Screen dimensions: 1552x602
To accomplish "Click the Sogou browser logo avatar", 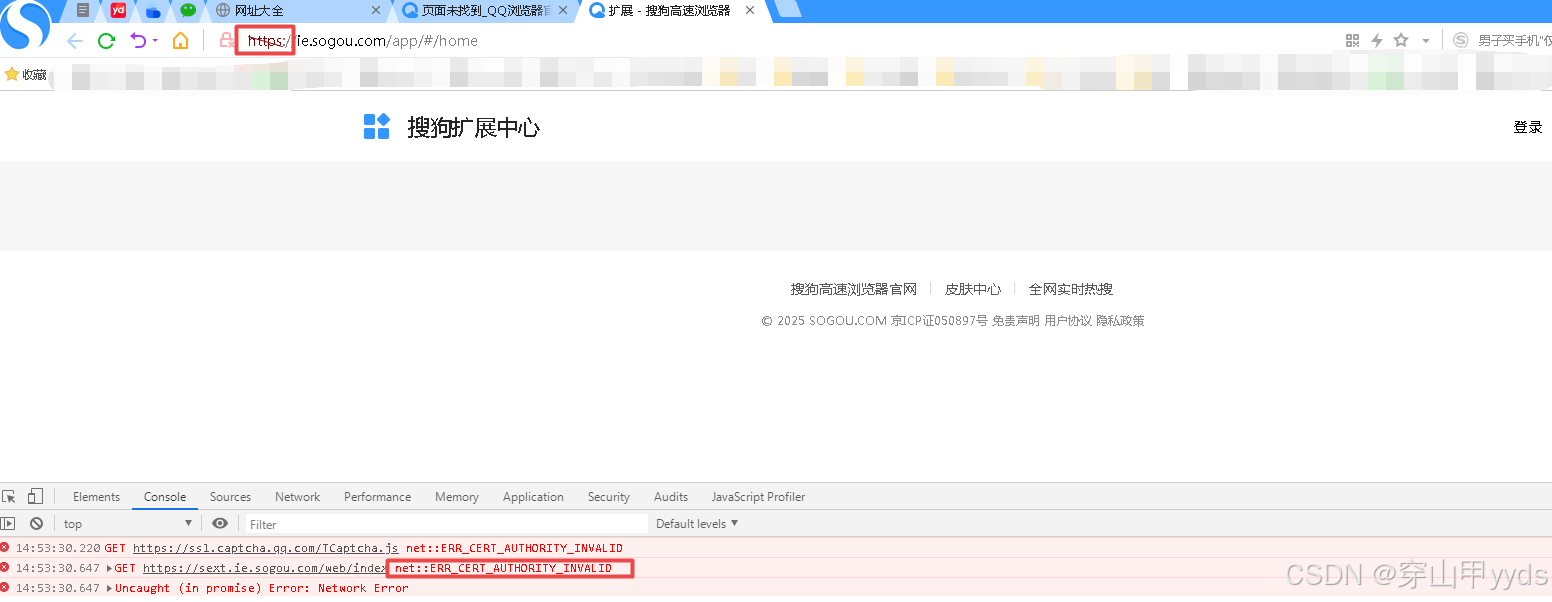I will pos(25,25).
